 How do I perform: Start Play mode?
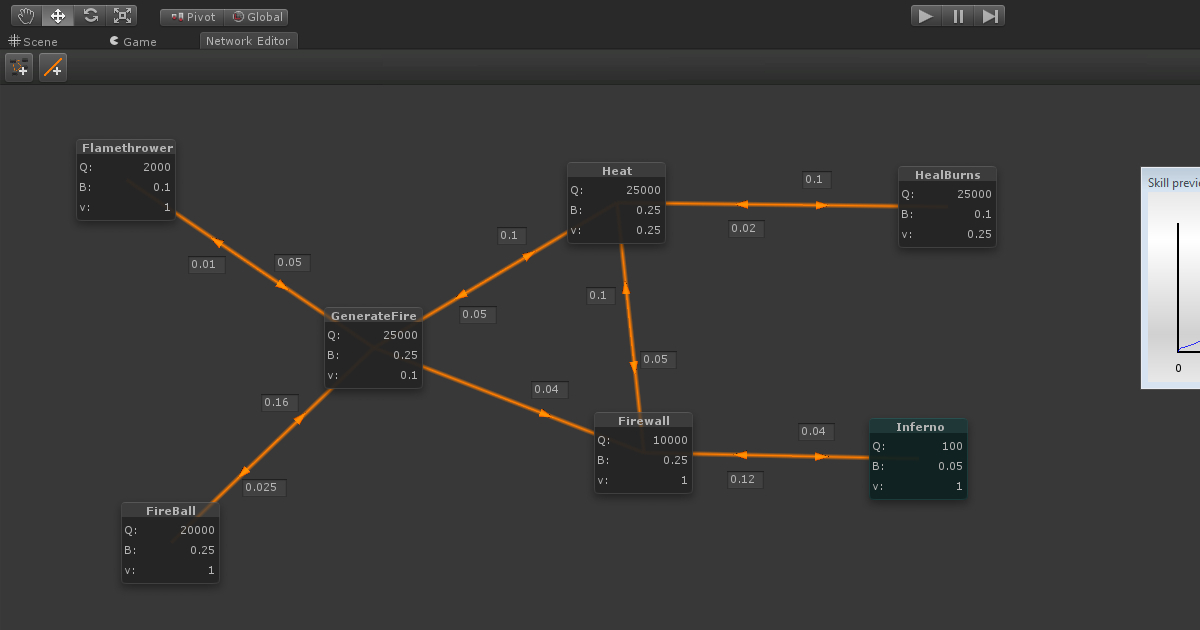[926, 15]
